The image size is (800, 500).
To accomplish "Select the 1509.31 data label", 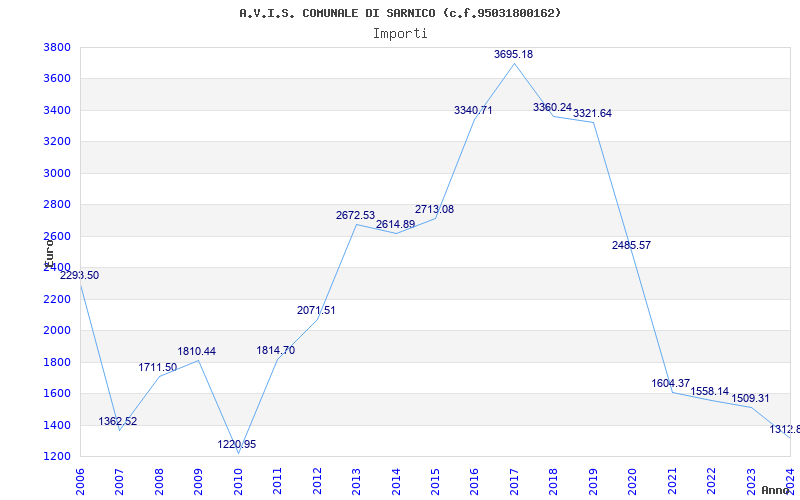I will tap(751, 398).
